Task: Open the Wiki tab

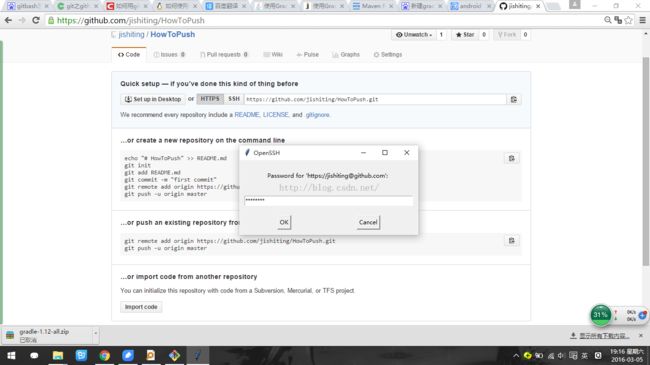Action: (273, 54)
